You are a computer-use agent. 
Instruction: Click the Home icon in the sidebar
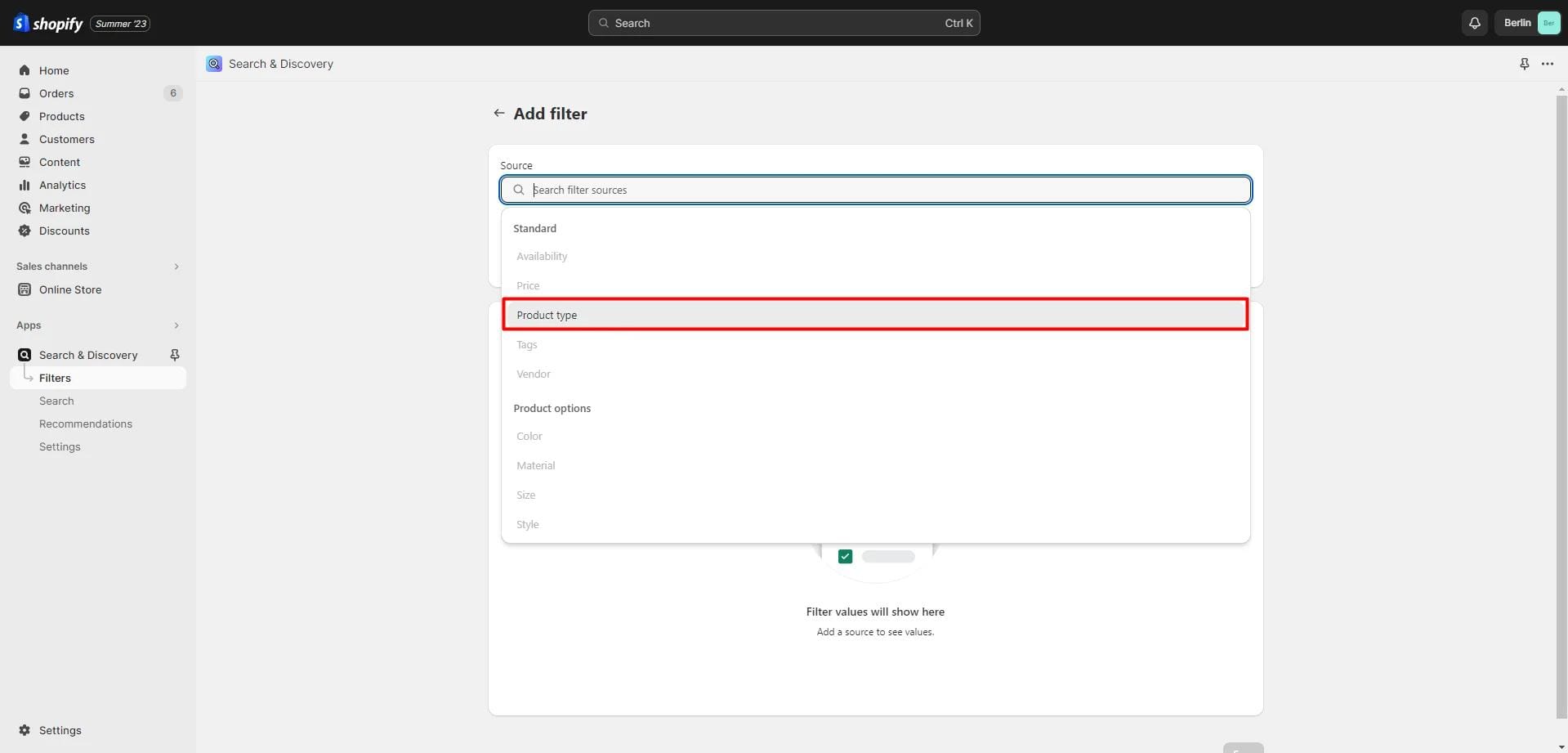point(25,70)
